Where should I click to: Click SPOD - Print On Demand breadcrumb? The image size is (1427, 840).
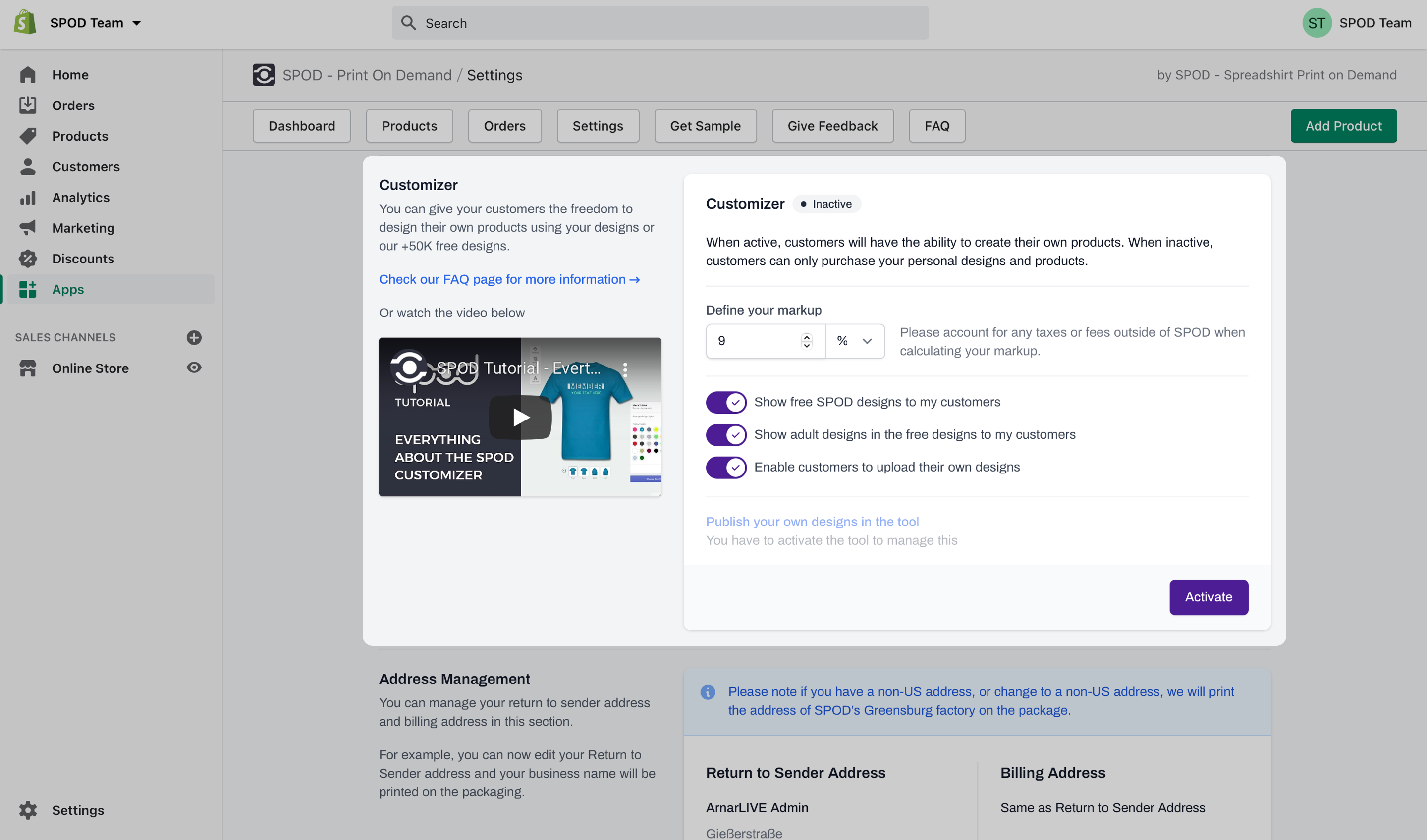(367, 75)
